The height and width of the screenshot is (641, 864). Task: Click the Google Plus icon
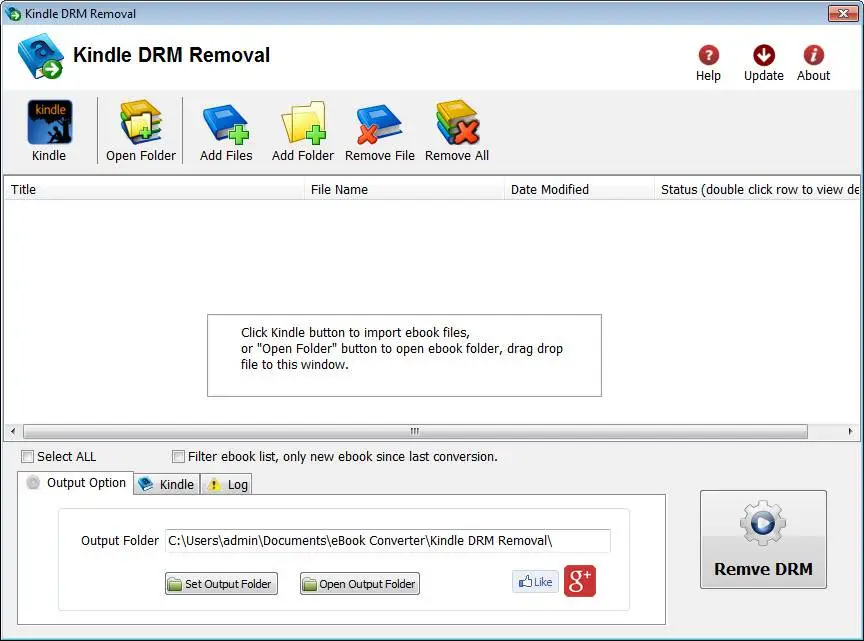580,581
